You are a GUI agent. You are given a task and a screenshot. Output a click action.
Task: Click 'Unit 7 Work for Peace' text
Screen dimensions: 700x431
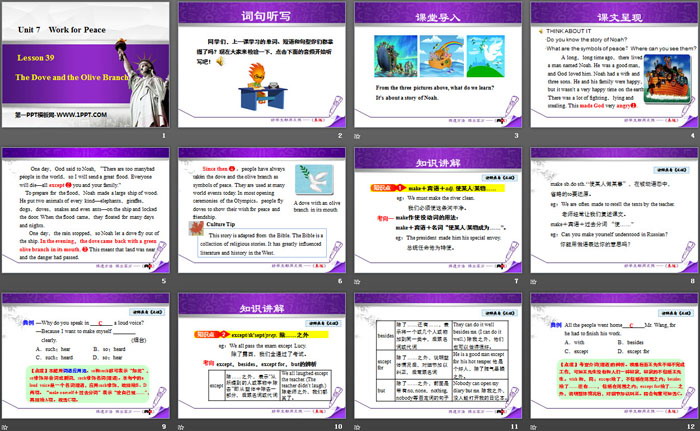point(62,29)
